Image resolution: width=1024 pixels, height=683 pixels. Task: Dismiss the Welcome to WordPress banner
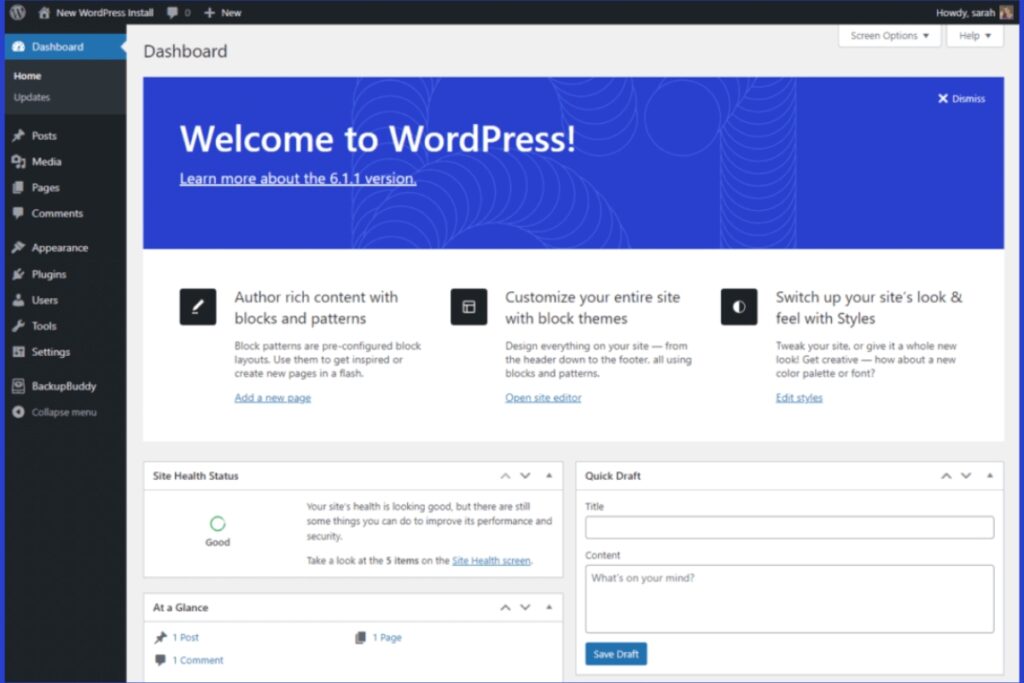(960, 98)
